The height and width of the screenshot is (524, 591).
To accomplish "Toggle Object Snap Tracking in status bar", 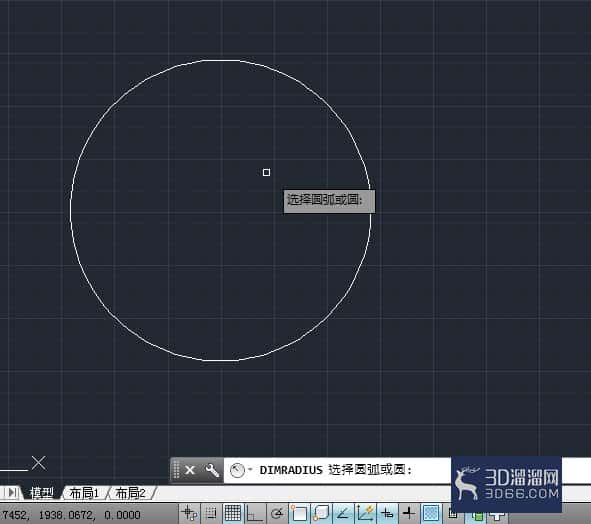I will [x=343, y=513].
